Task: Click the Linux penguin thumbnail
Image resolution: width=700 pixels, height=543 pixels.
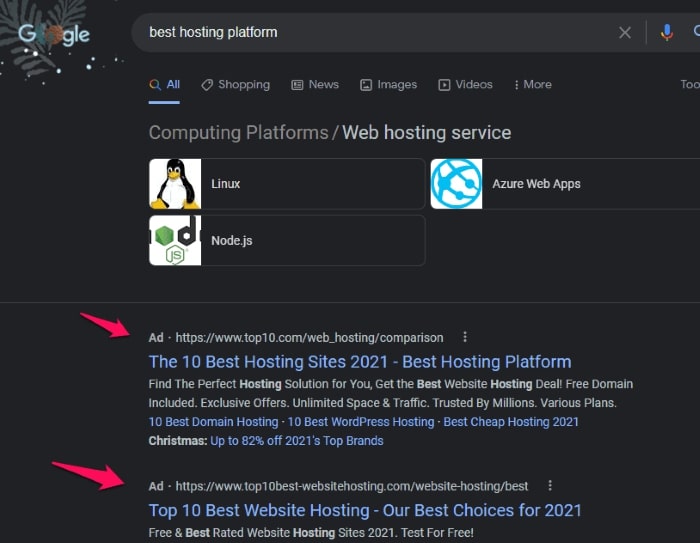Action: tap(175, 184)
